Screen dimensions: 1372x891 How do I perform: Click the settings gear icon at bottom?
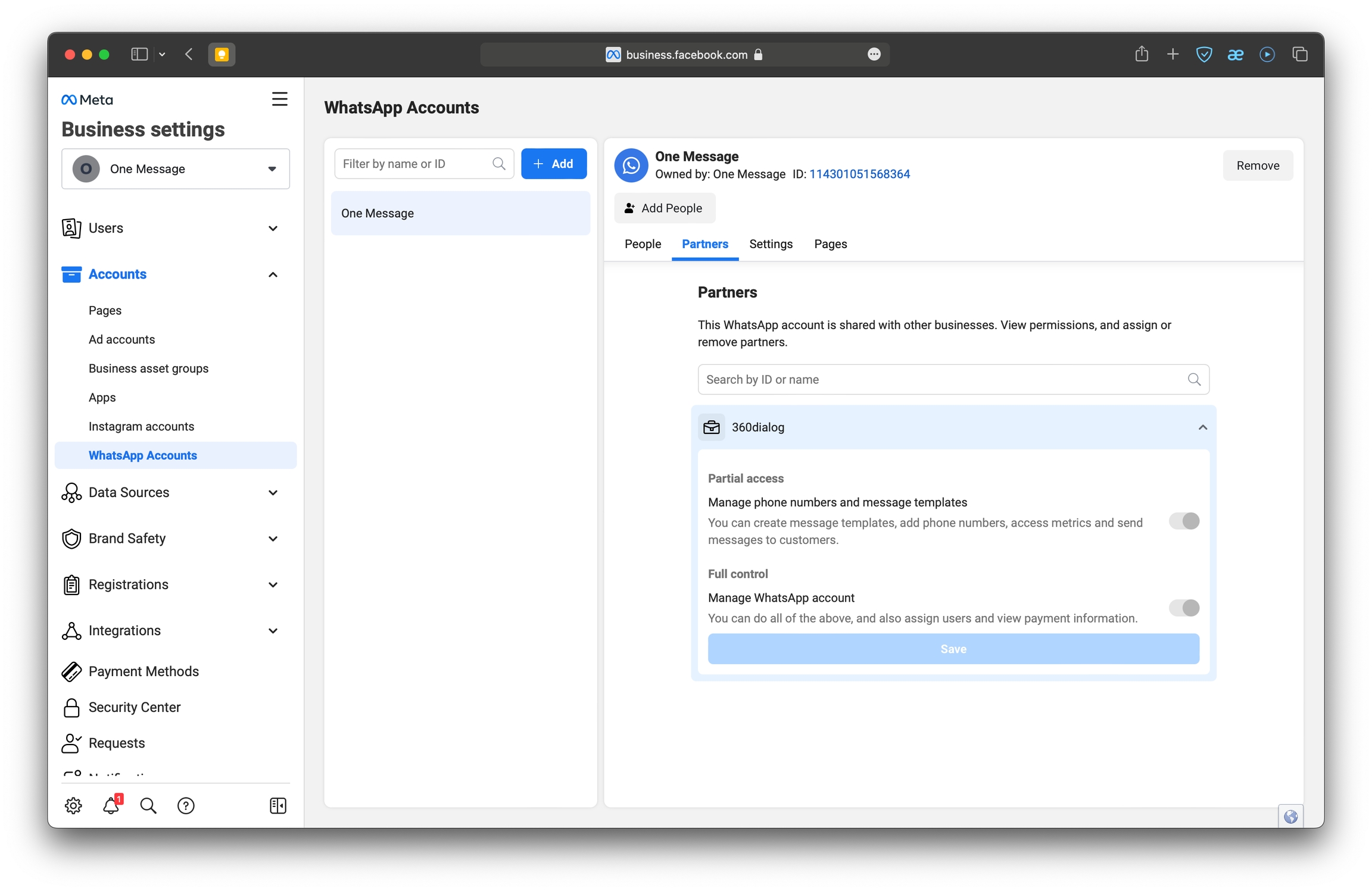pos(73,805)
